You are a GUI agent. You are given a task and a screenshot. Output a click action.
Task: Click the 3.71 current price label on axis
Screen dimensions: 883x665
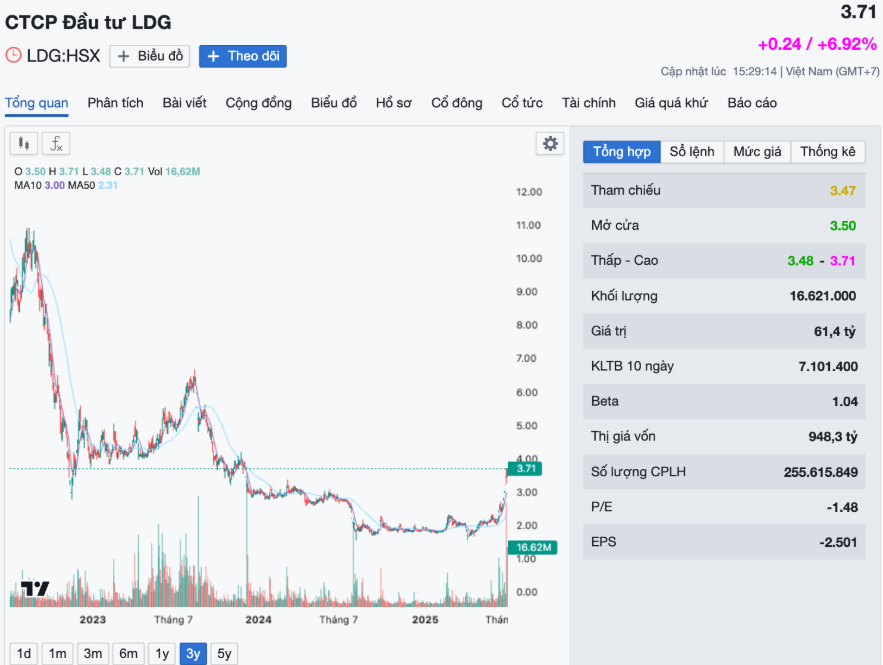[x=525, y=468]
